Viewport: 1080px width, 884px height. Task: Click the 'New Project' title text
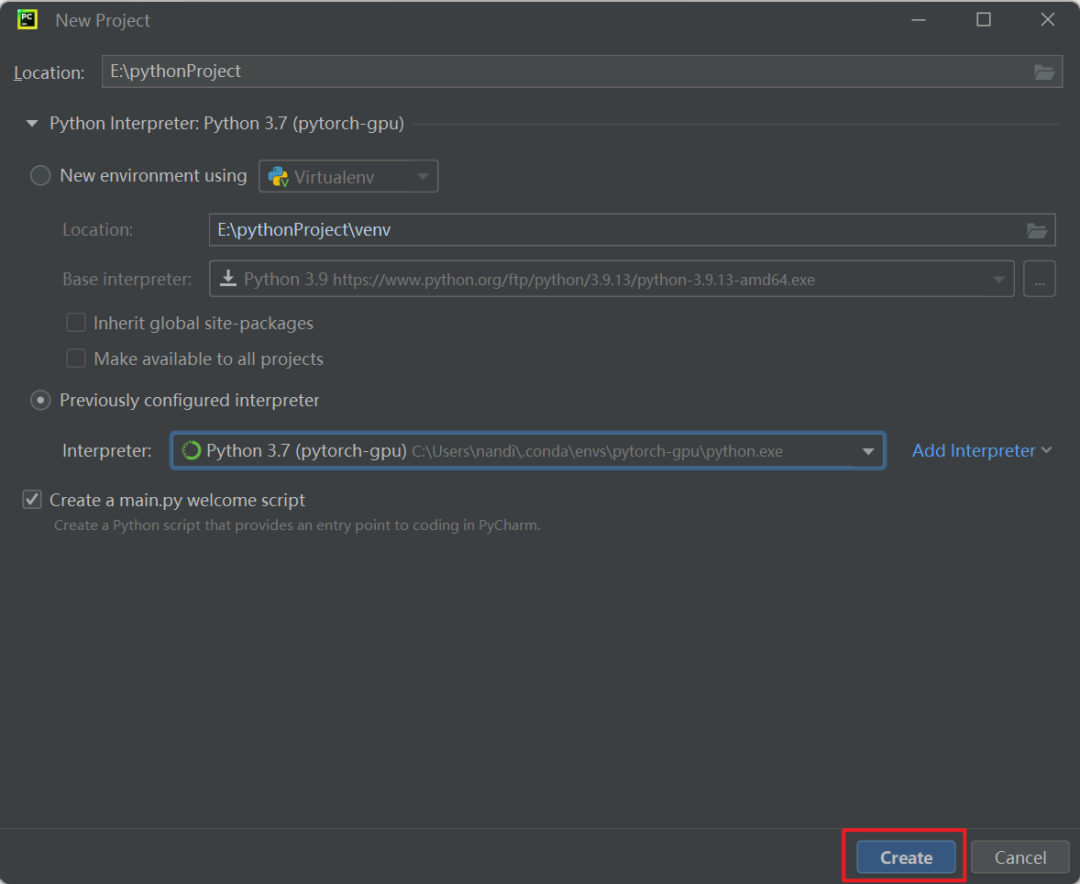(x=103, y=21)
